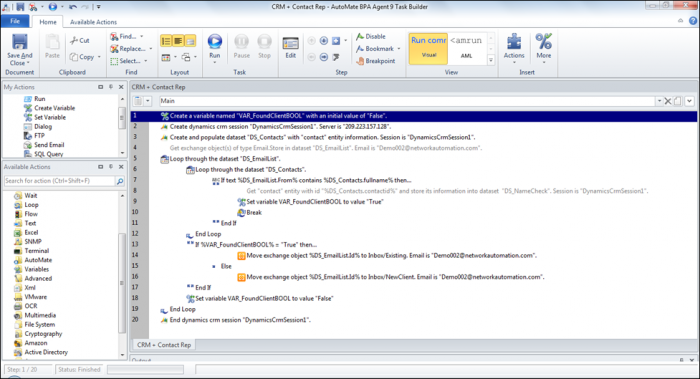Open the Actions insert menu
Image resolution: width=700 pixels, height=379 pixels.
click(x=514, y=48)
